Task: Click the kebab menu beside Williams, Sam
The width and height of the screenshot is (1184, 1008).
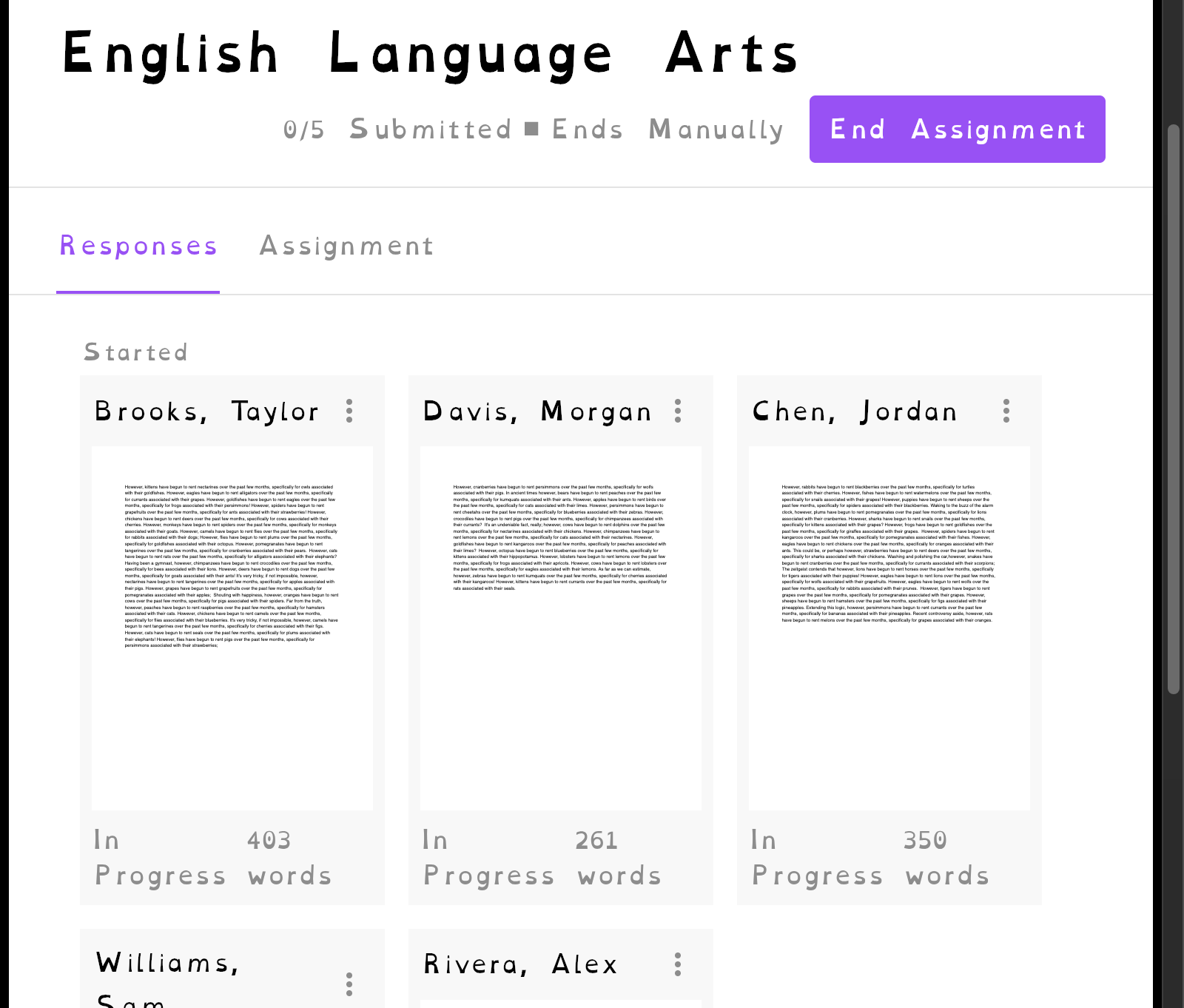Action: click(x=349, y=984)
